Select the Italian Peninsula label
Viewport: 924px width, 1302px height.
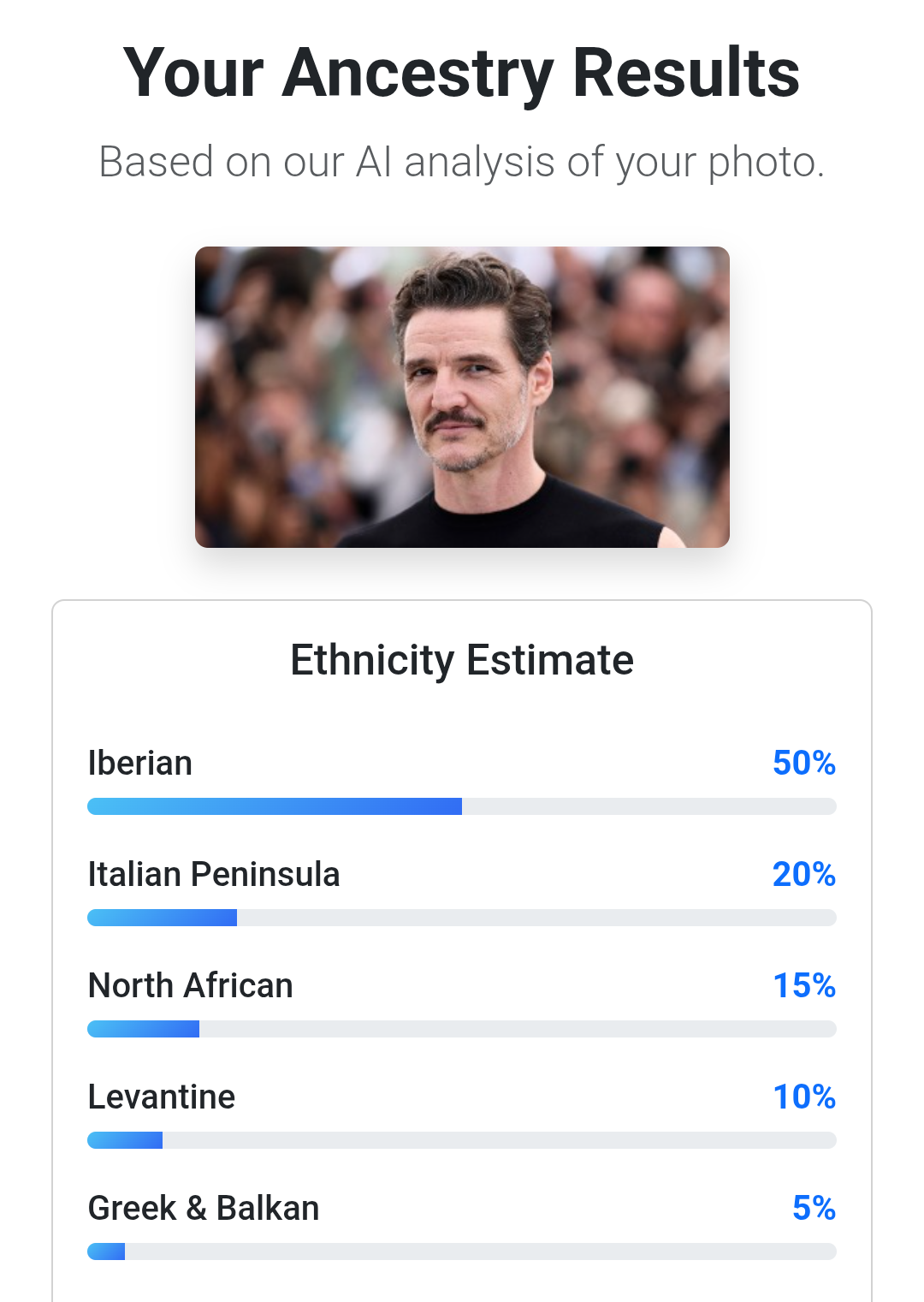click(214, 874)
